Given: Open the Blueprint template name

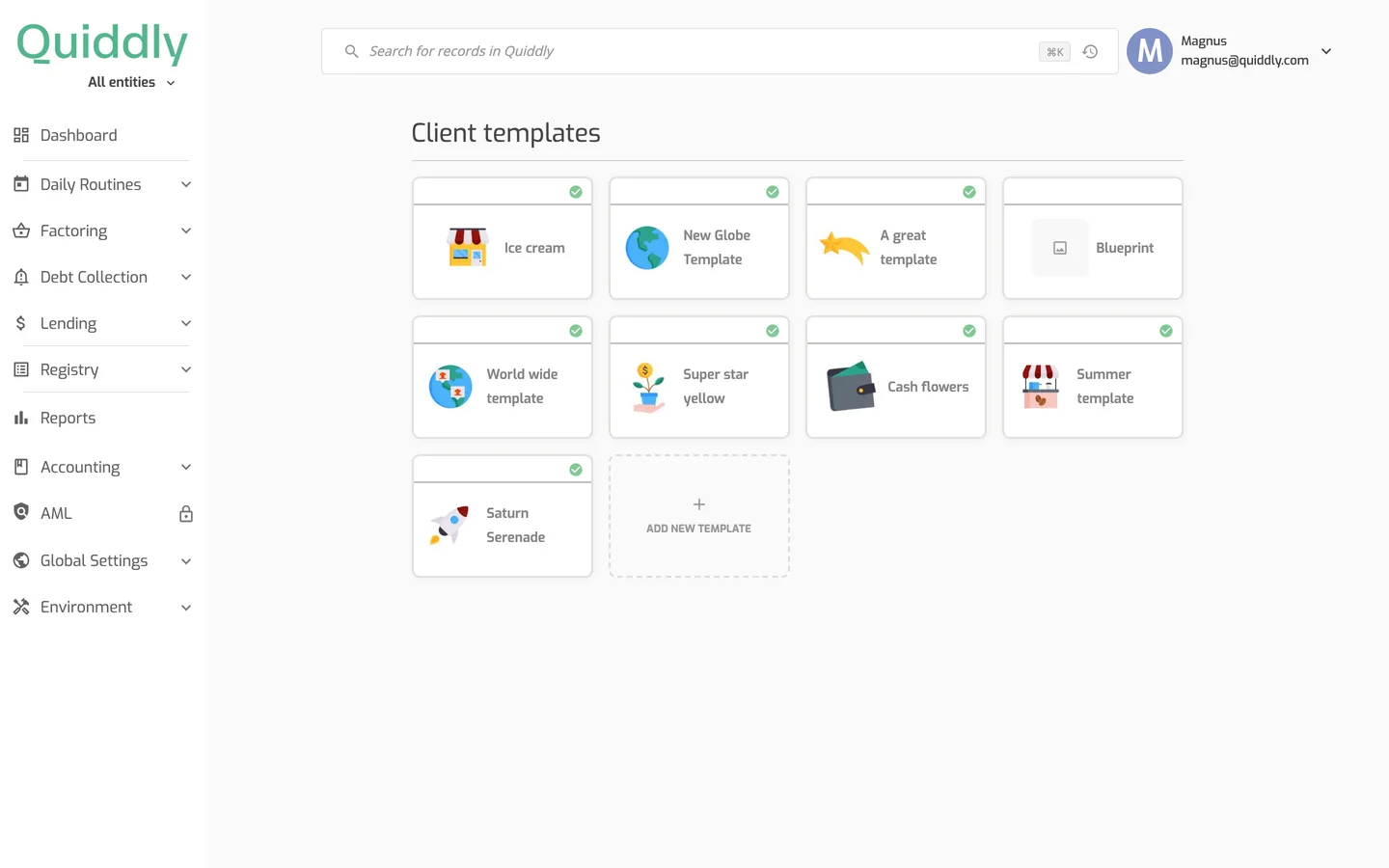Looking at the screenshot, I should point(1125,248).
